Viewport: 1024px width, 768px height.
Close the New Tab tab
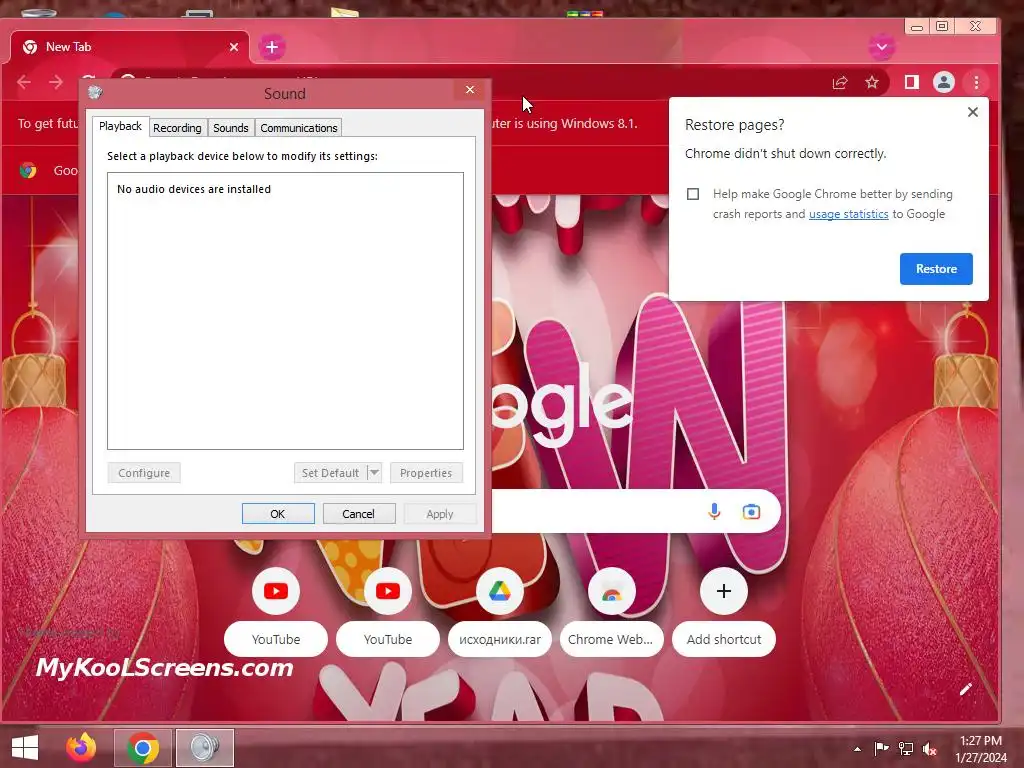pos(234,47)
